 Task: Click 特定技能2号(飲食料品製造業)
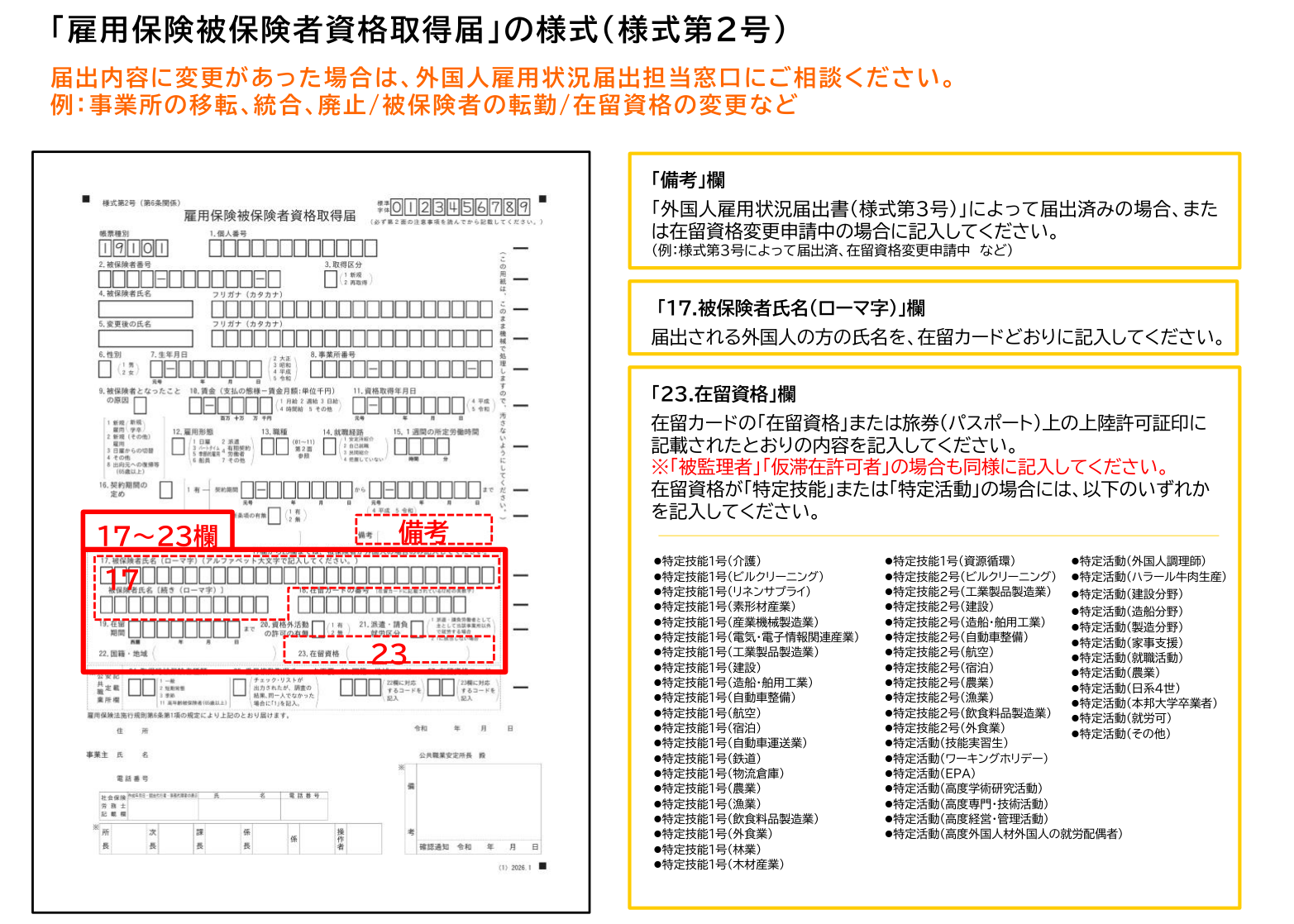[x=968, y=713]
